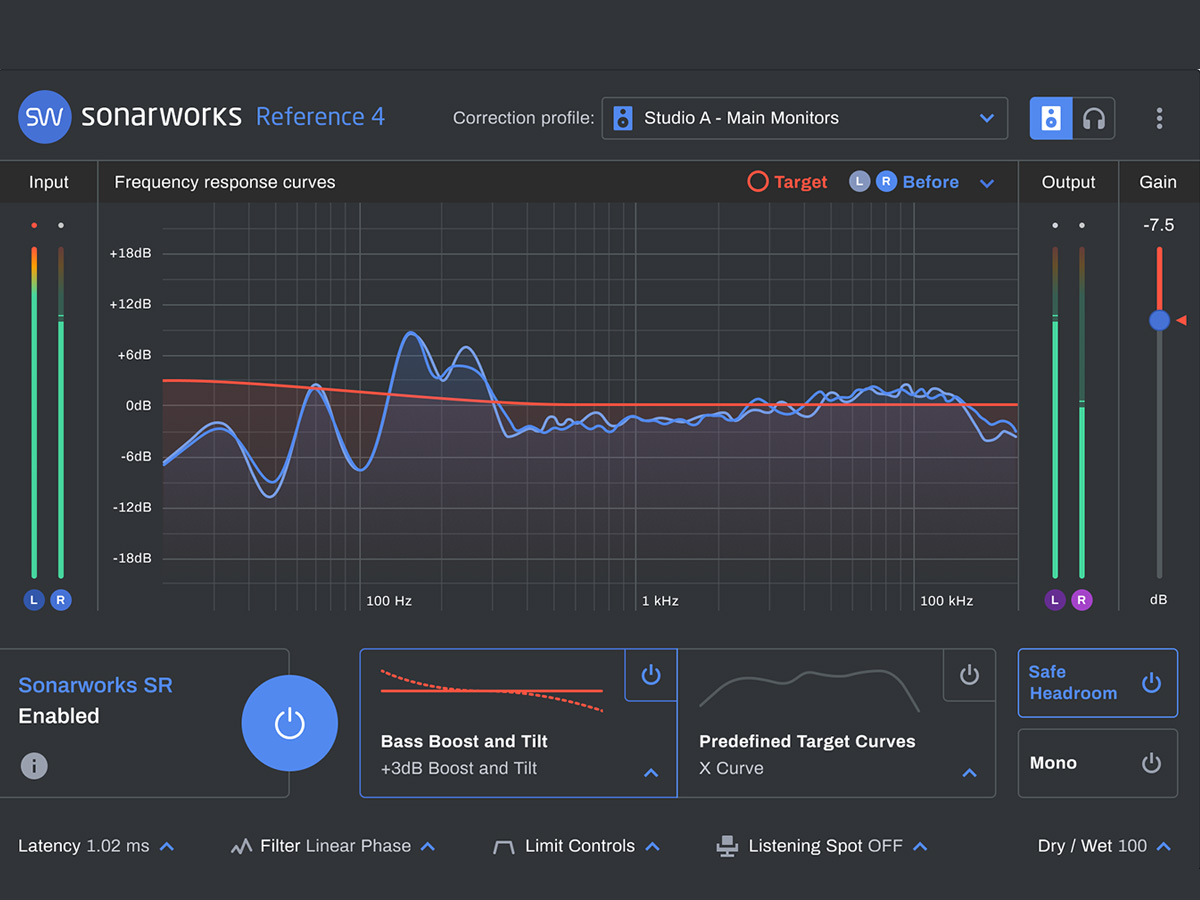Screen dimensions: 1200x900
Task: Click the Before label
Action: pos(930,182)
